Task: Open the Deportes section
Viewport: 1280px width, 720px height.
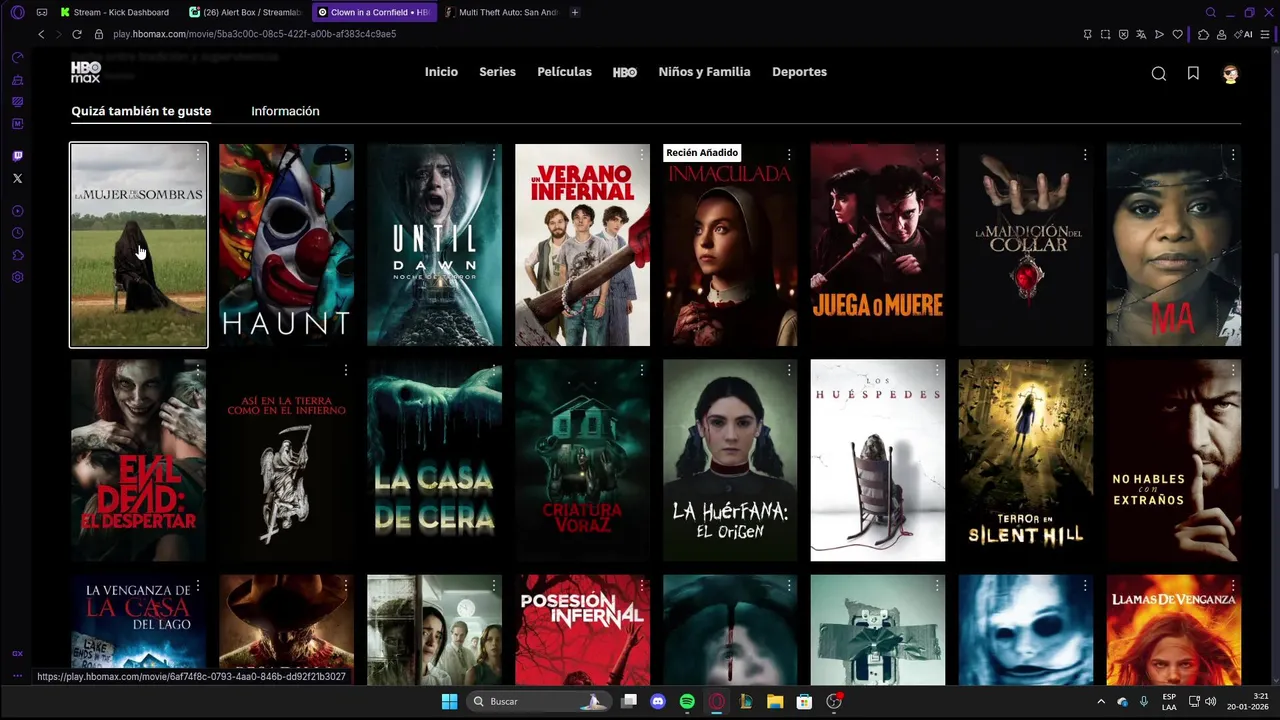Action: [x=799, y=72]
